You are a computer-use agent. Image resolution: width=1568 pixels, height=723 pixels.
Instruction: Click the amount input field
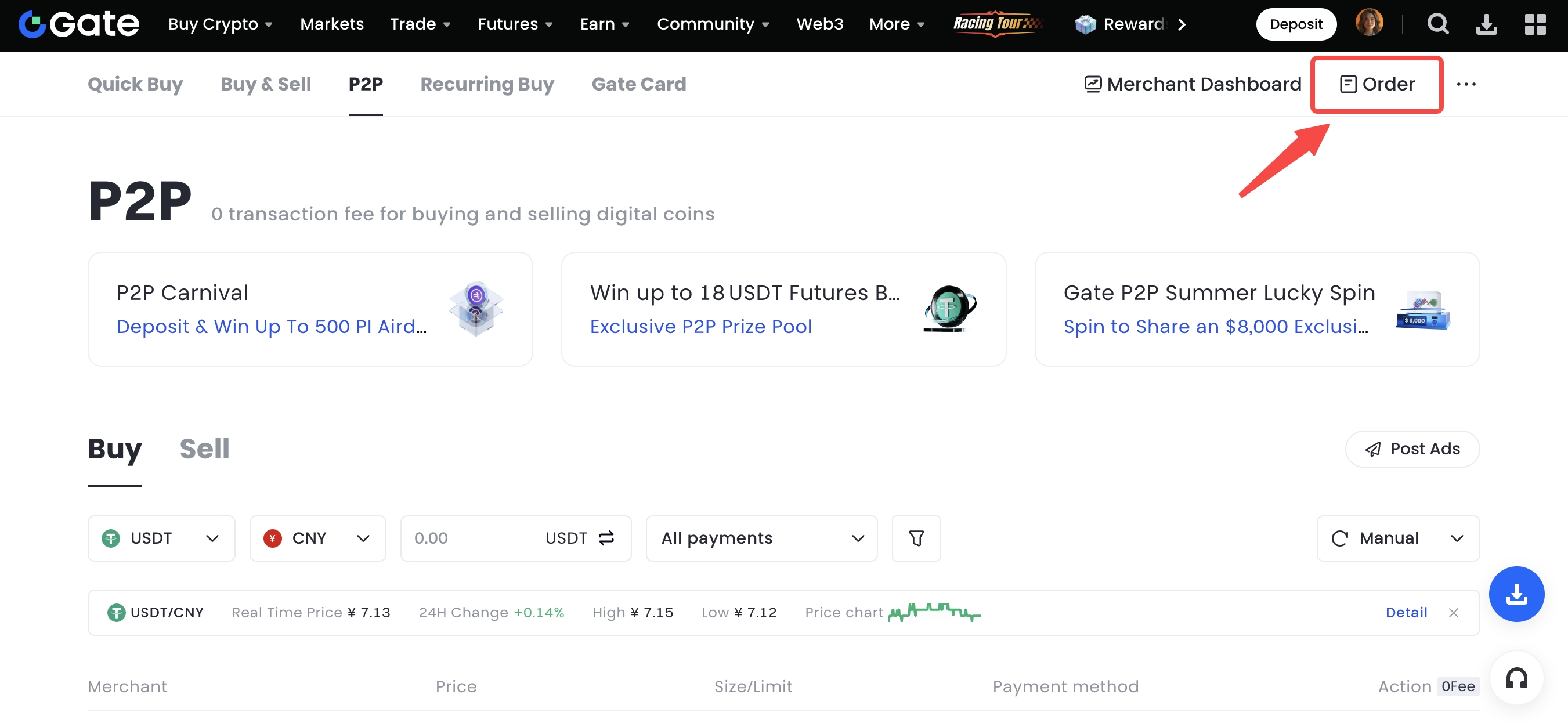pyautogui.click(x=469, y=538)
